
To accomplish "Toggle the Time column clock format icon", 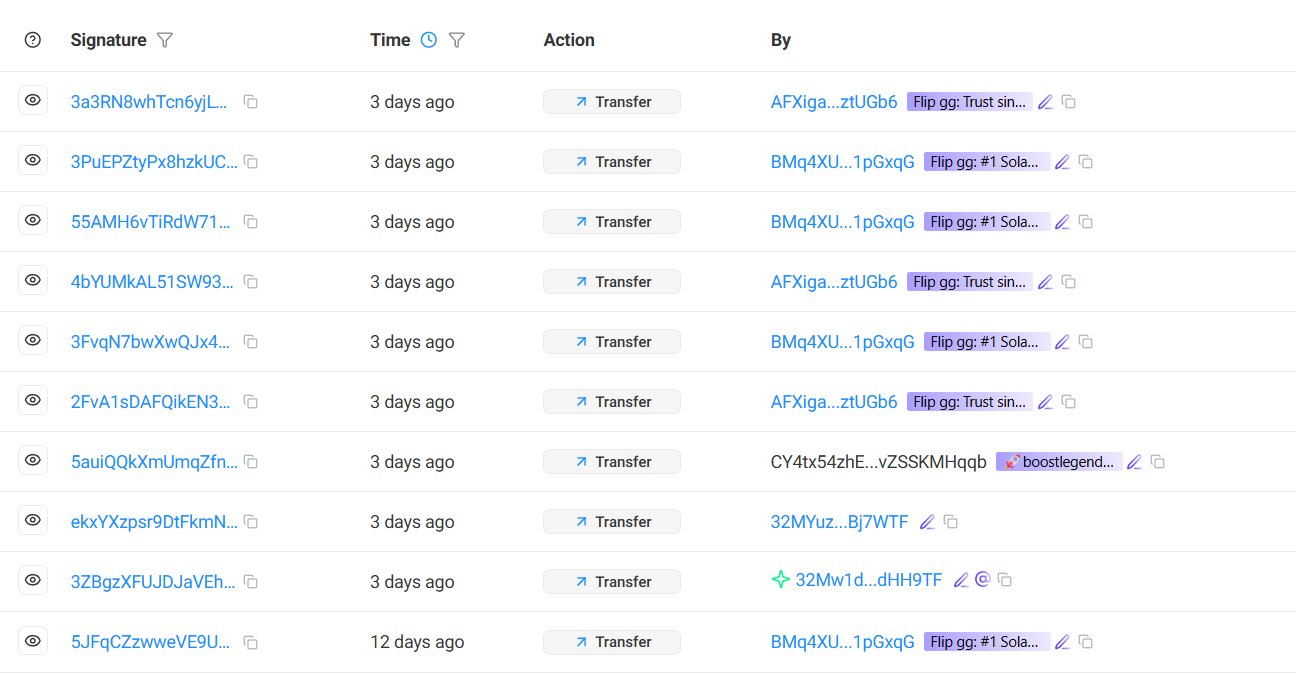I will [429, 40].
